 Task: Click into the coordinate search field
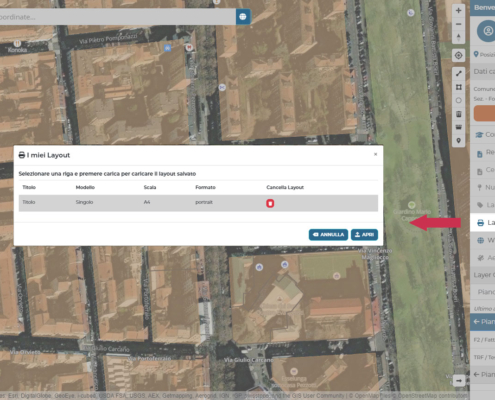click(117, 17)
